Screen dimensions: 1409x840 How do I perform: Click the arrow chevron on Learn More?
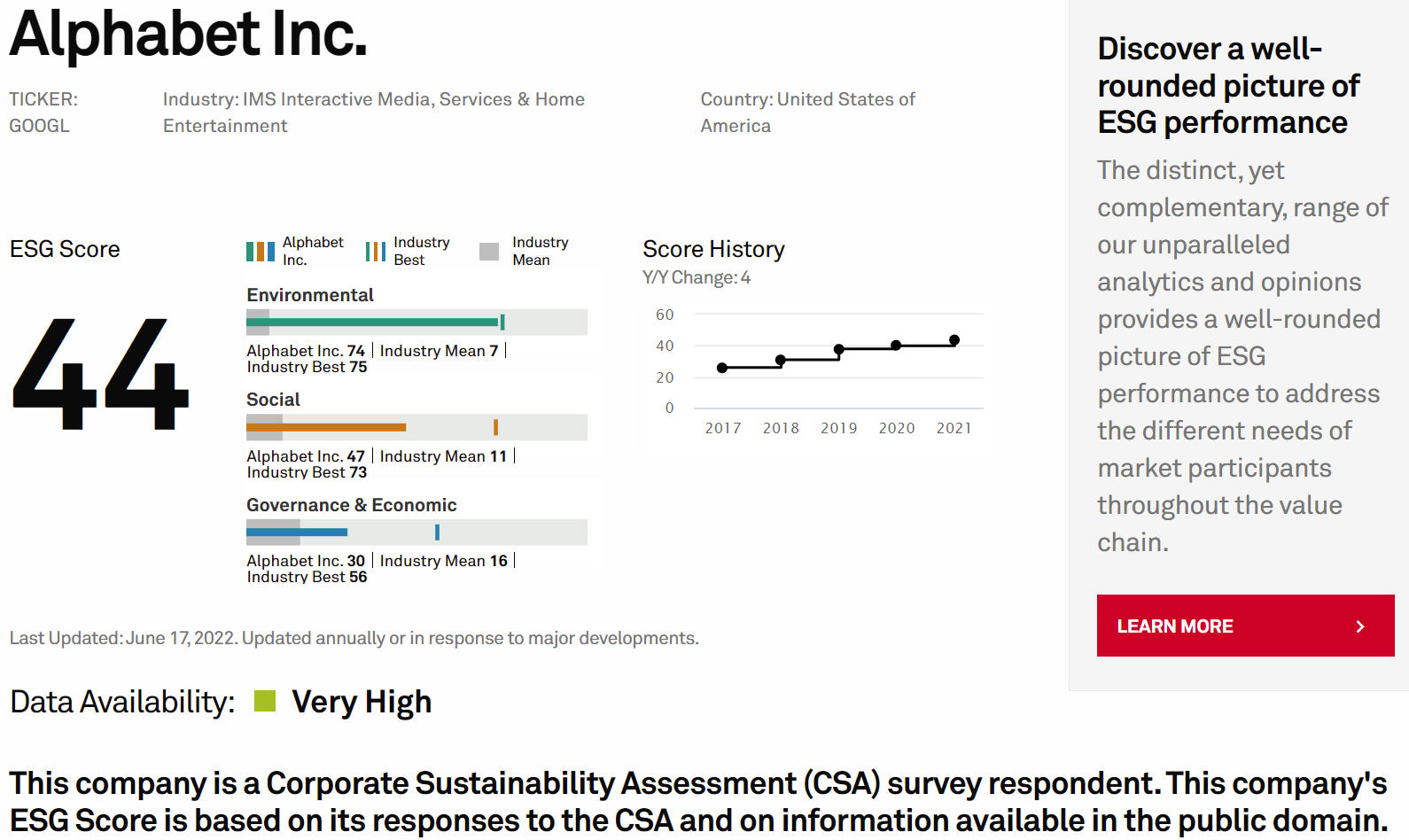tap(1360, 626)
